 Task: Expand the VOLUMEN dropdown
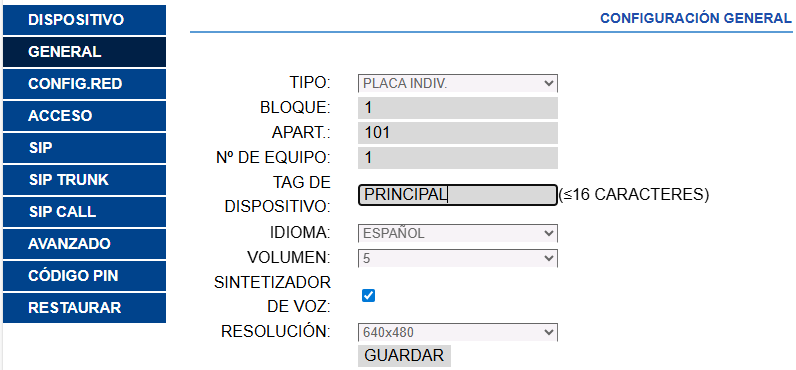coord(457,258)
